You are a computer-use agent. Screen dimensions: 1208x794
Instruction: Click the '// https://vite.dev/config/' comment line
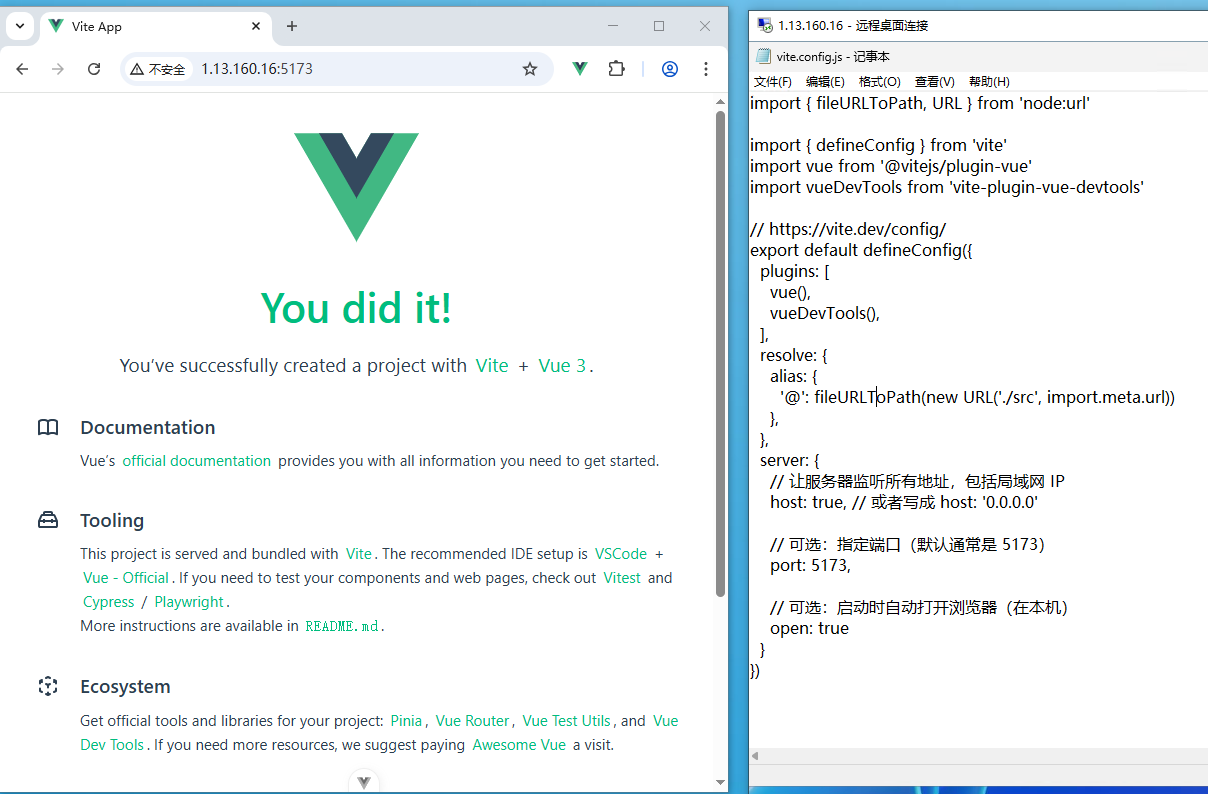click(848, 229)
